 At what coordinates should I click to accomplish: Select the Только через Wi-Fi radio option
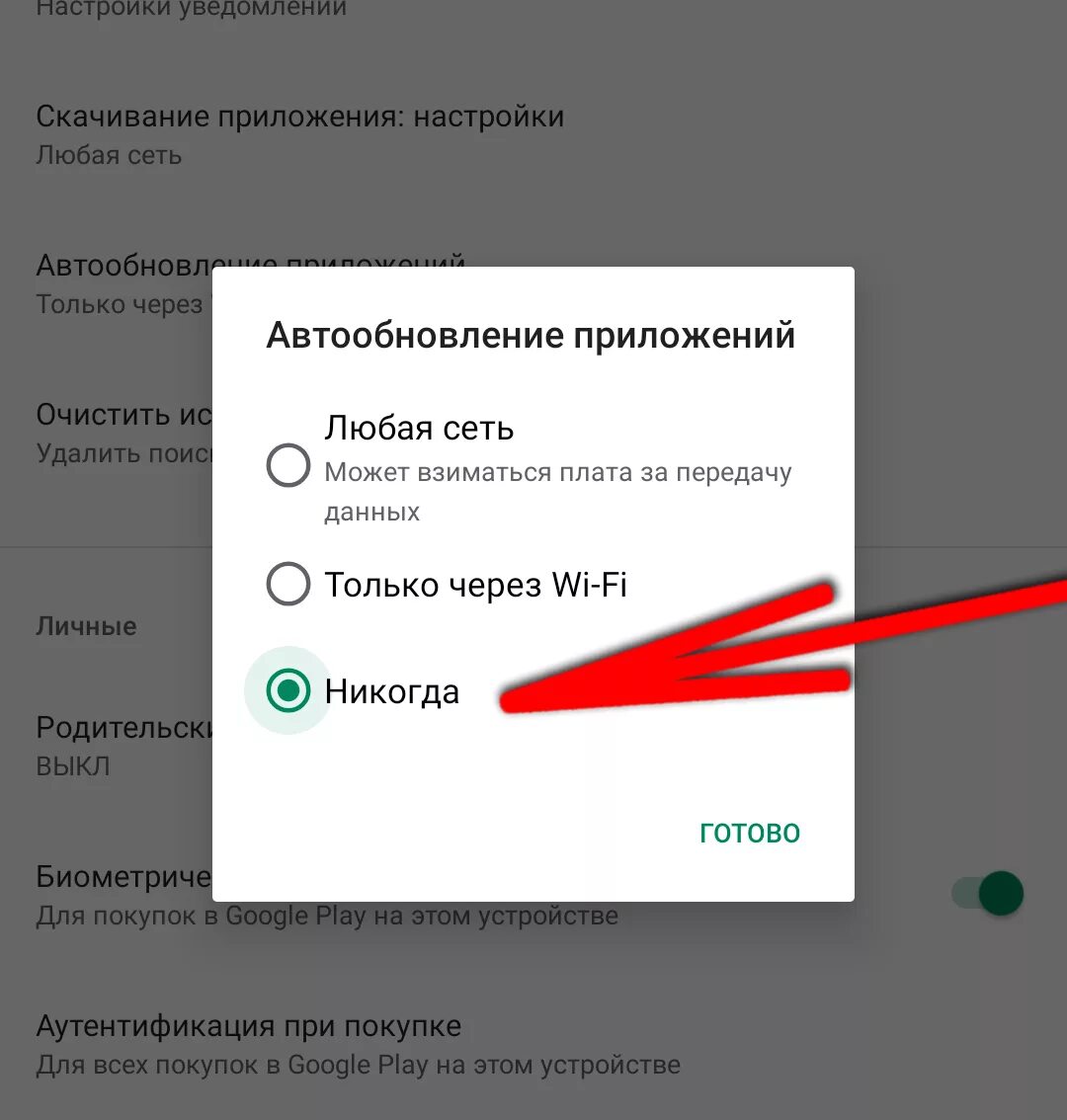288,584
